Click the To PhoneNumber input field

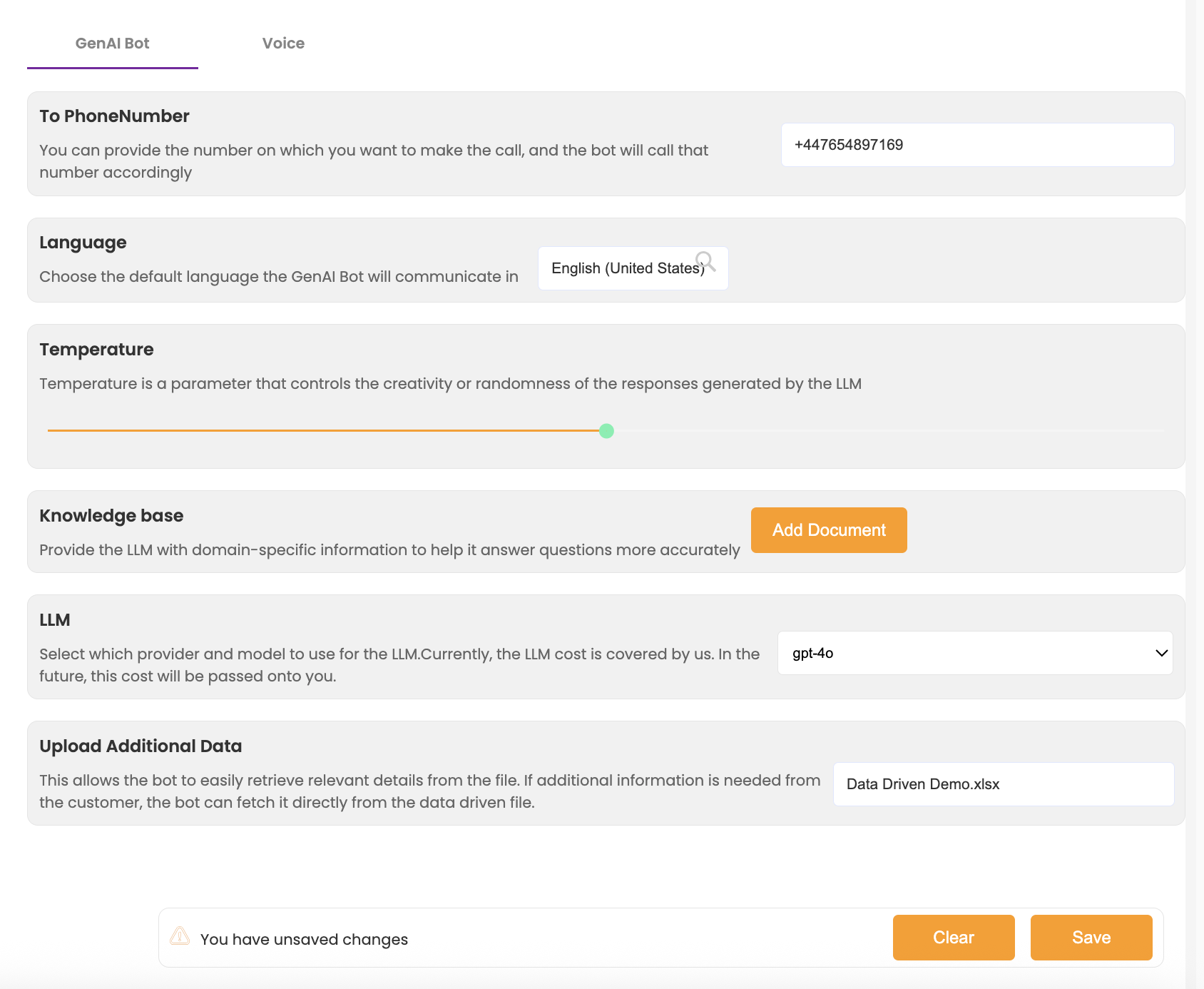[976, 145]
